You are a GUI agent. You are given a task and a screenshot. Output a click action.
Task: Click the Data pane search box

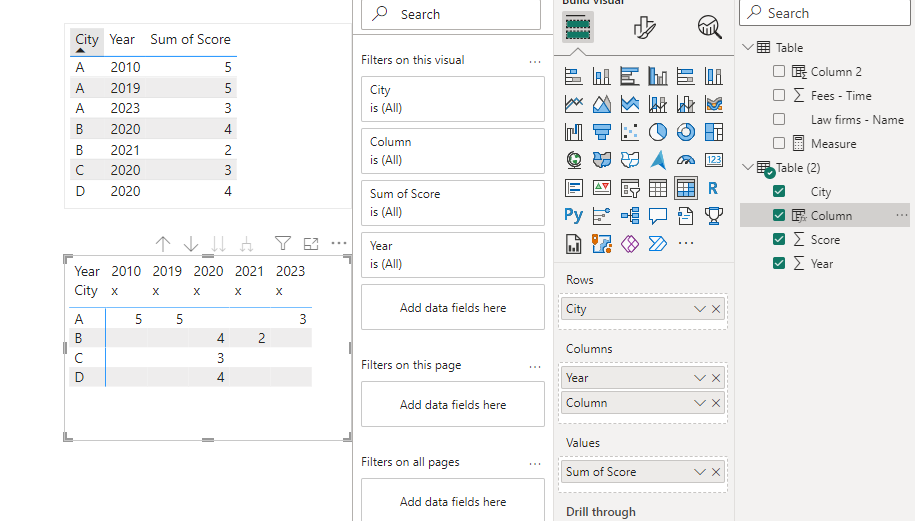click(x=825, y=13)
